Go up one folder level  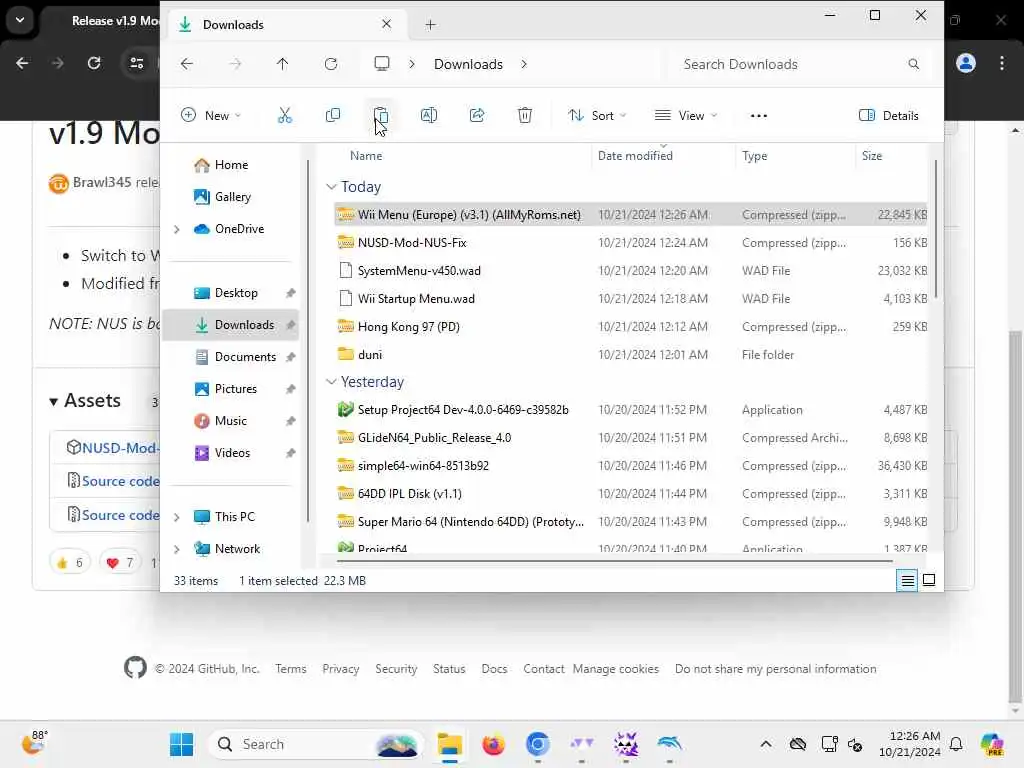[x=282, y=64]
